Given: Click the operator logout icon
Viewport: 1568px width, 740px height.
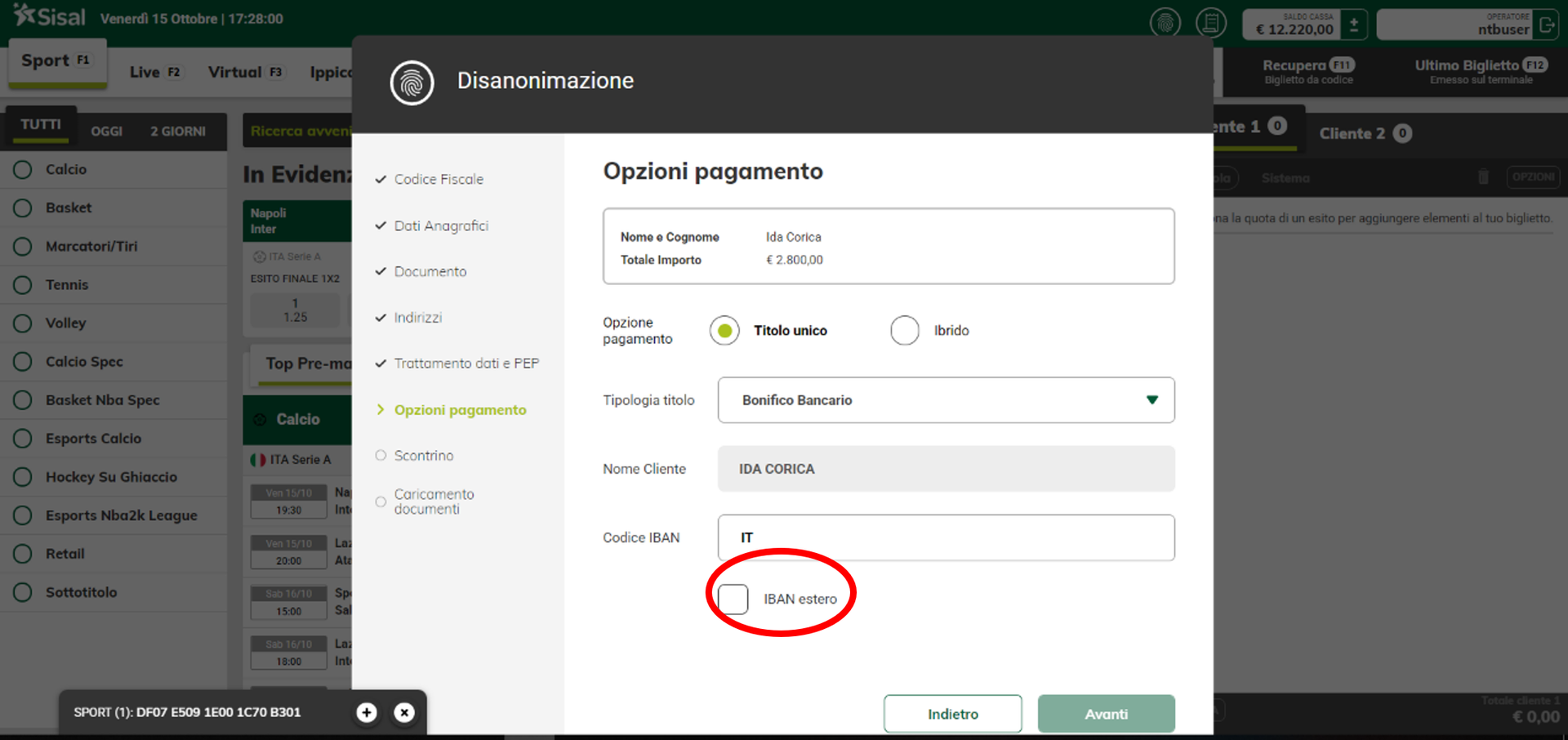Looking at the screenshot, I should [1547, 25].
